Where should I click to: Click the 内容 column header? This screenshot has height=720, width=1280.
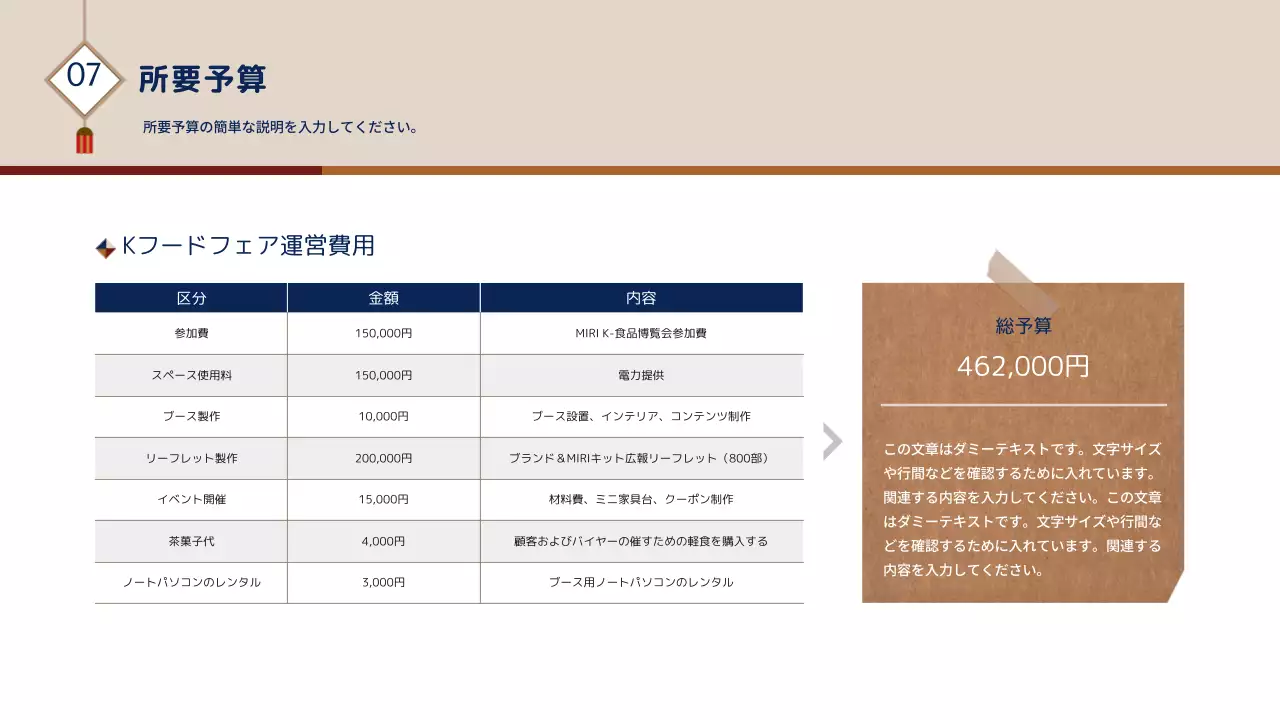click(x=641, y=298)
